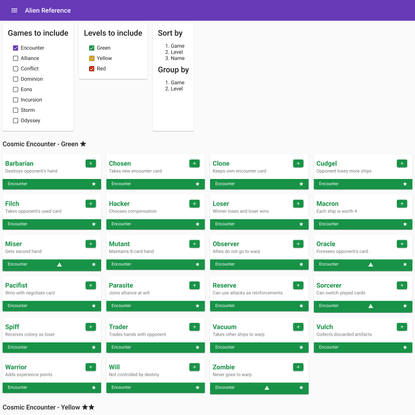This screenshot has height=415, width=415.
Task: Click the Alien Reference title
Action: pyautogui.click(x=48, y=10)
